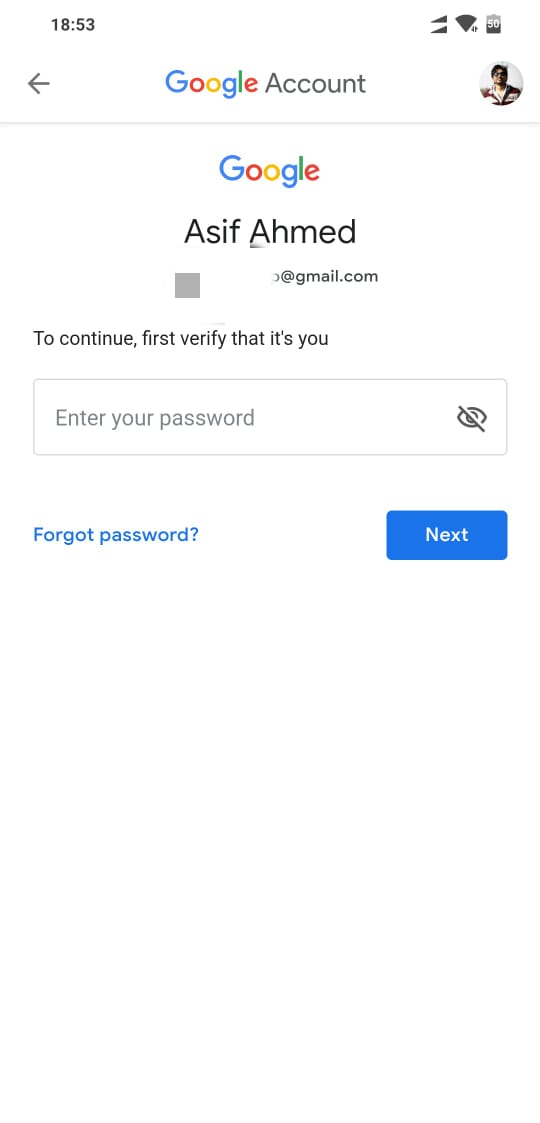The height and width of the screenshot is (1123, 540).
Task: Click the 'To continue, first verify' message
Action: pos(180,338)
